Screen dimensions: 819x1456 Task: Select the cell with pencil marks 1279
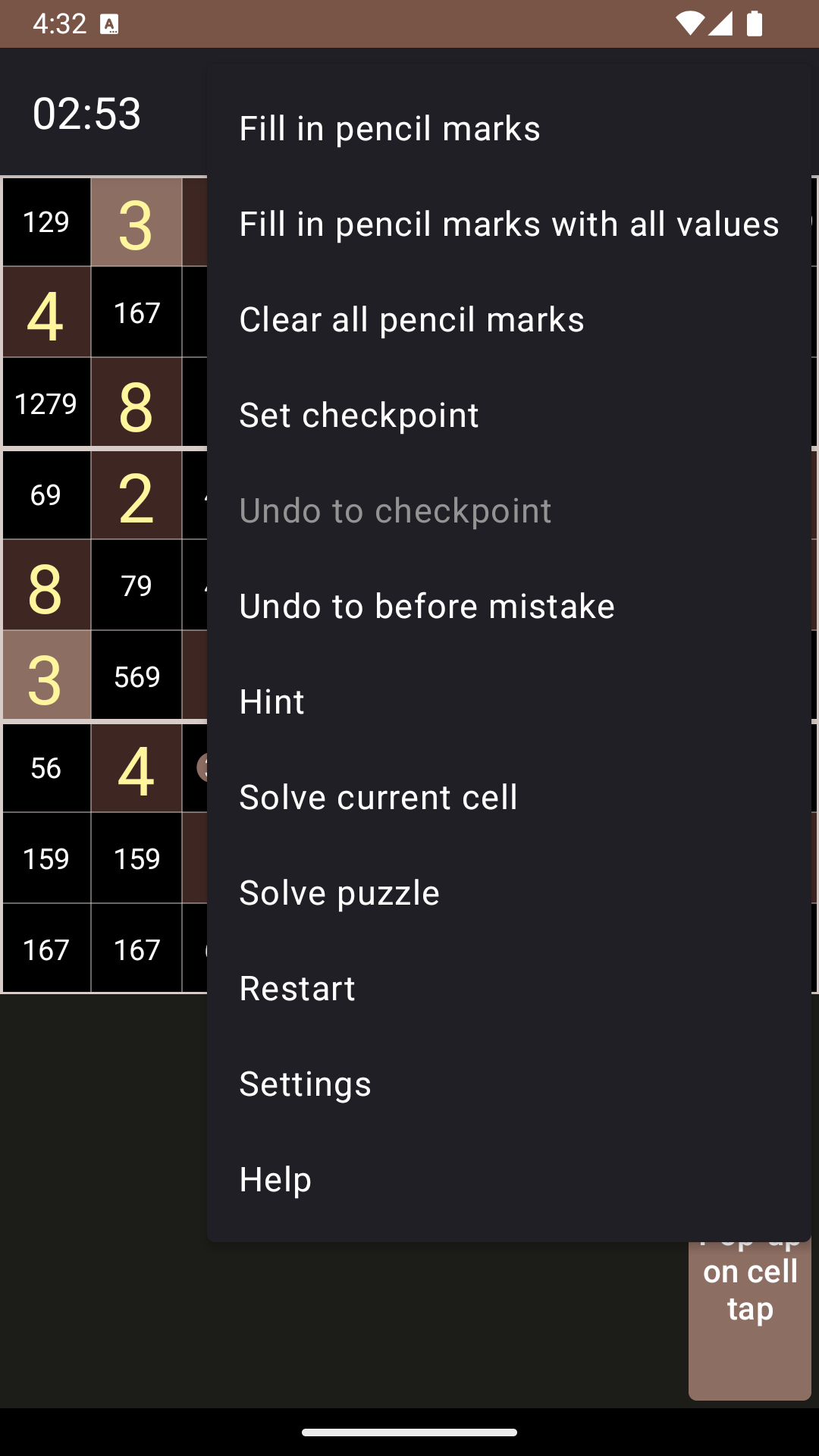pyautogui.click(x=46, y=403)
